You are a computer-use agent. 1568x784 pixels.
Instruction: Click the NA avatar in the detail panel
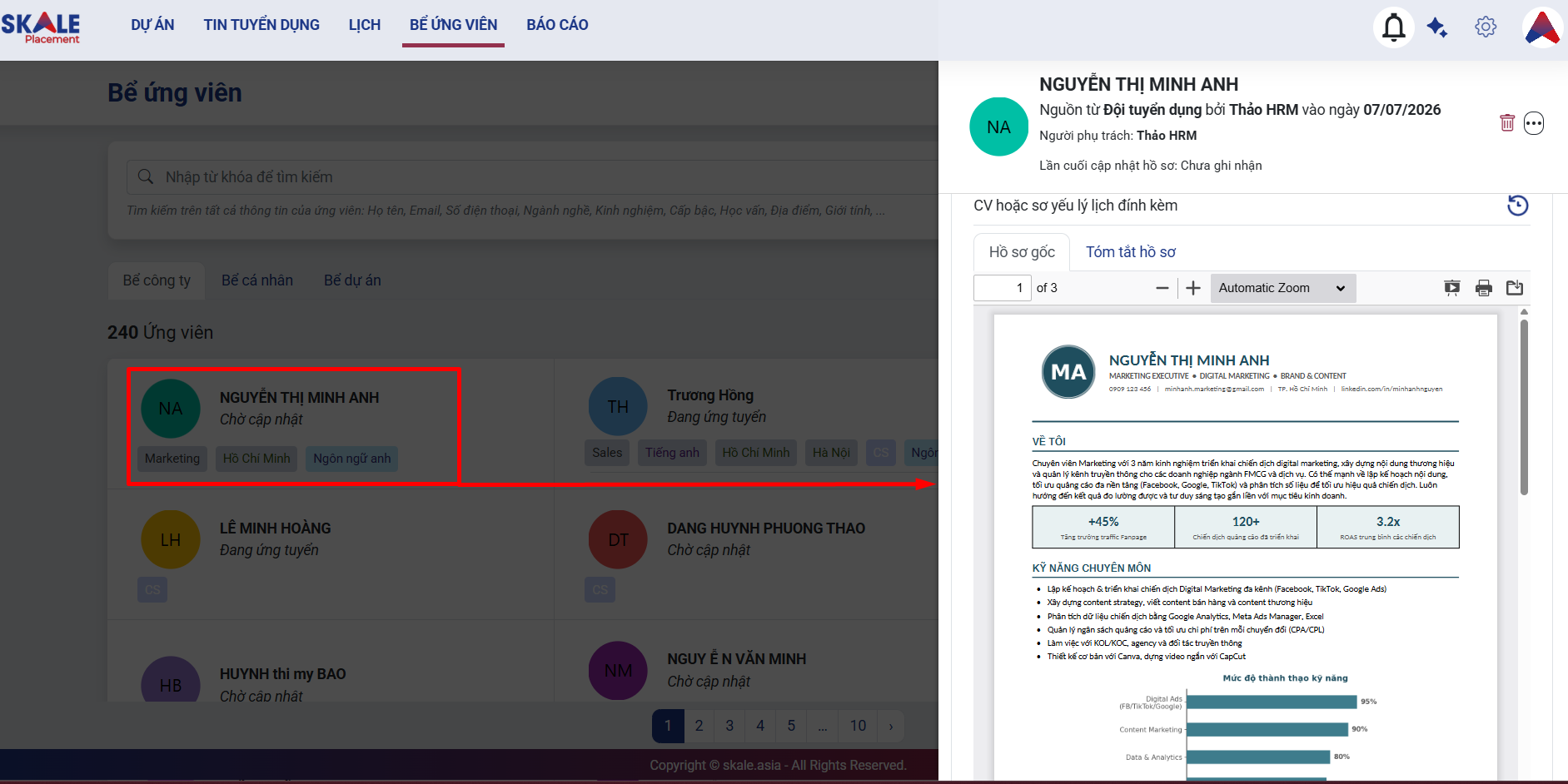(999, 127)
